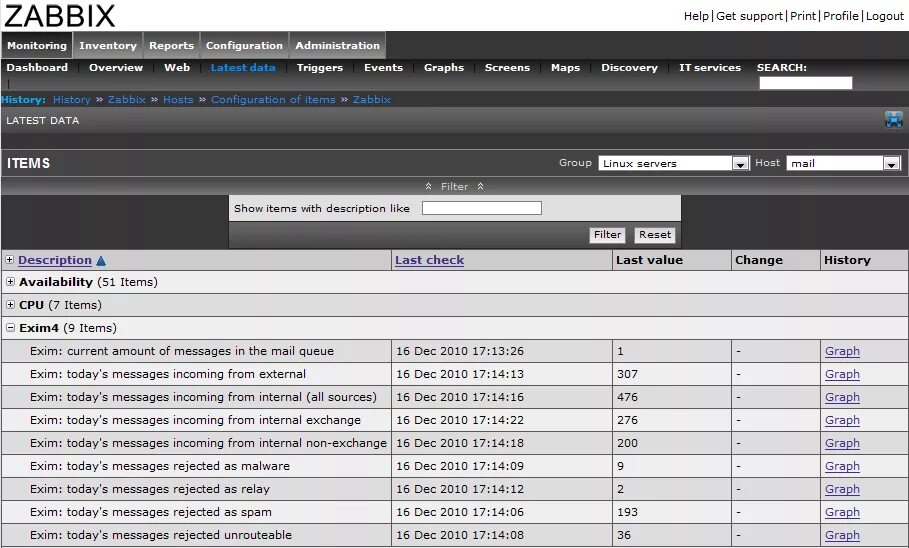
Task: Open the Configuration tab
Action: click(244, 45)
